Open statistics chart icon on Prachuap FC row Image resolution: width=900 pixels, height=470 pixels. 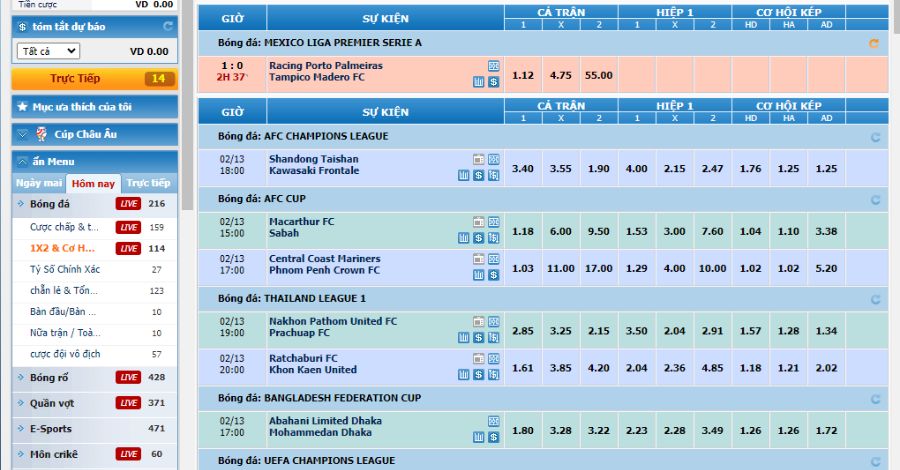464,338
